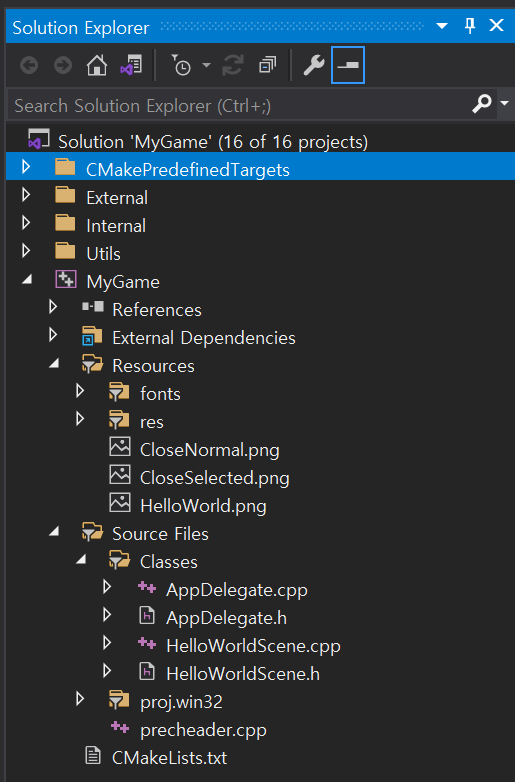
Task: Open the Solution Explorer window position menu
Action: 442,25
